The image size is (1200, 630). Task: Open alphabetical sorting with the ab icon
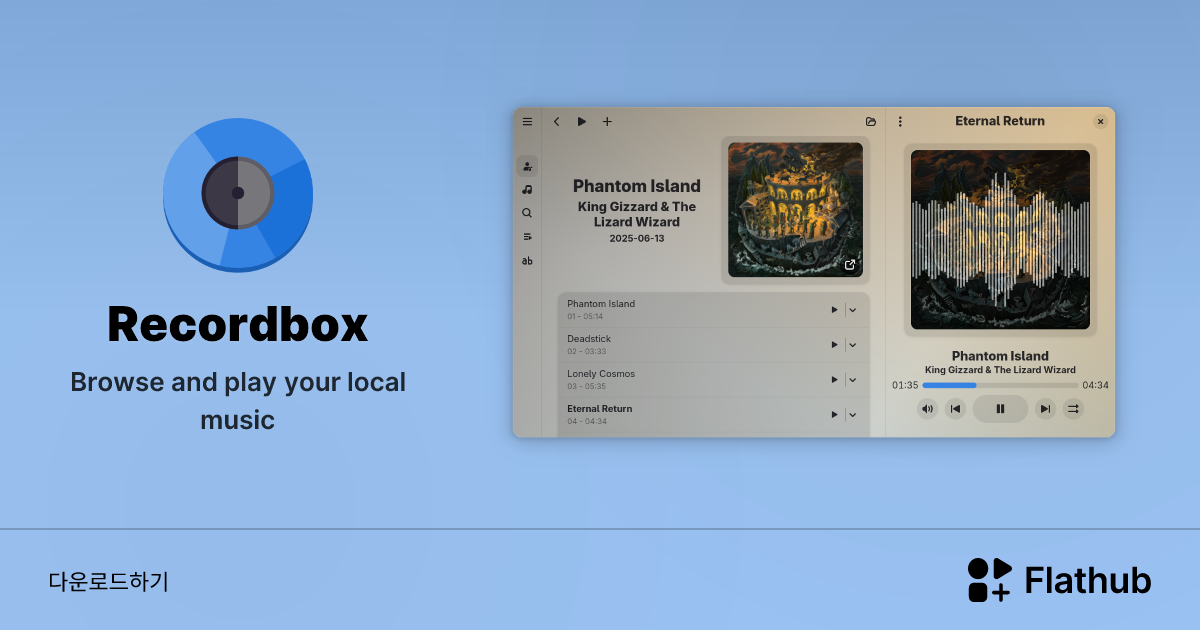click(x=527, y=260)
